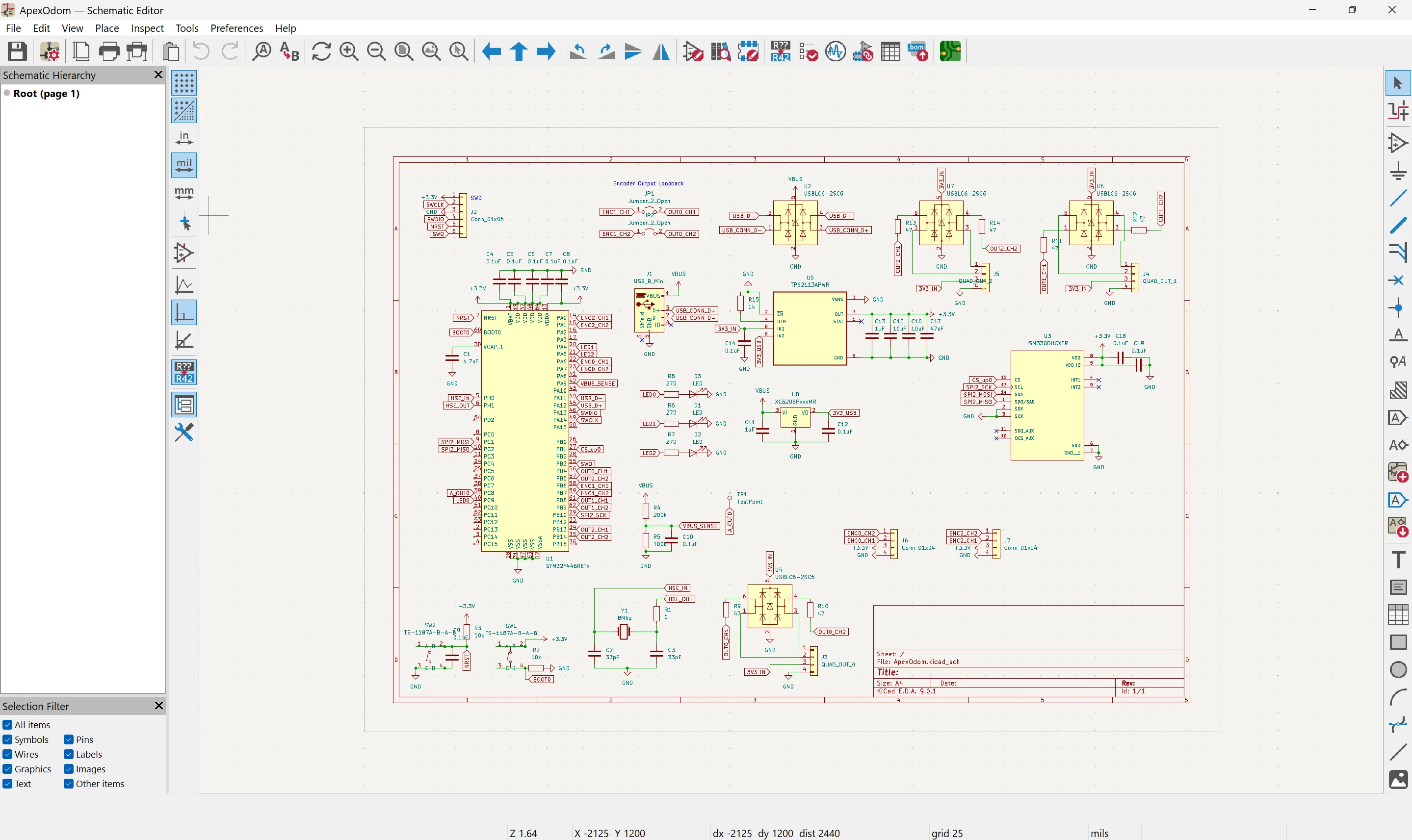Viewport: 1412px width, 840px height.
Task: Navigate forward with the right blue arrow
Action: pos(546,51)
